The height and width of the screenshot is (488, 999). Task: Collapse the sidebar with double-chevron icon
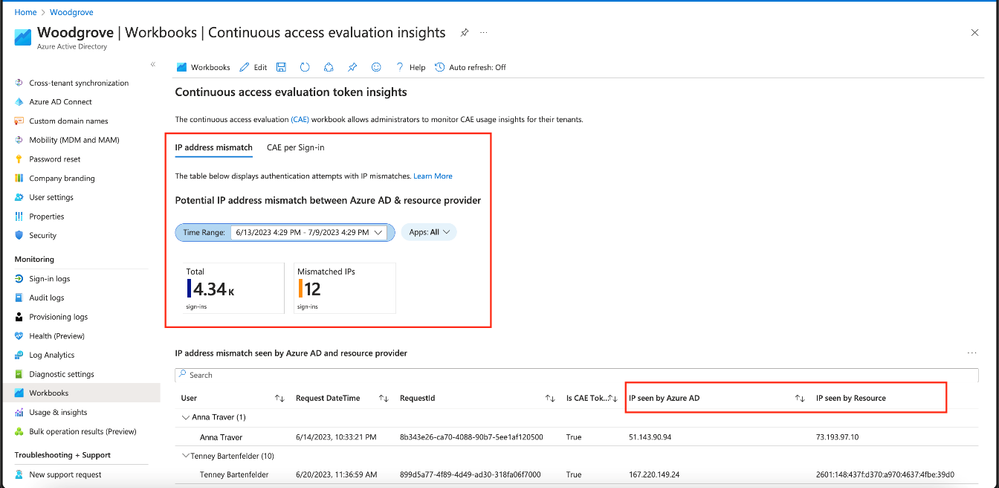[153, 64]
